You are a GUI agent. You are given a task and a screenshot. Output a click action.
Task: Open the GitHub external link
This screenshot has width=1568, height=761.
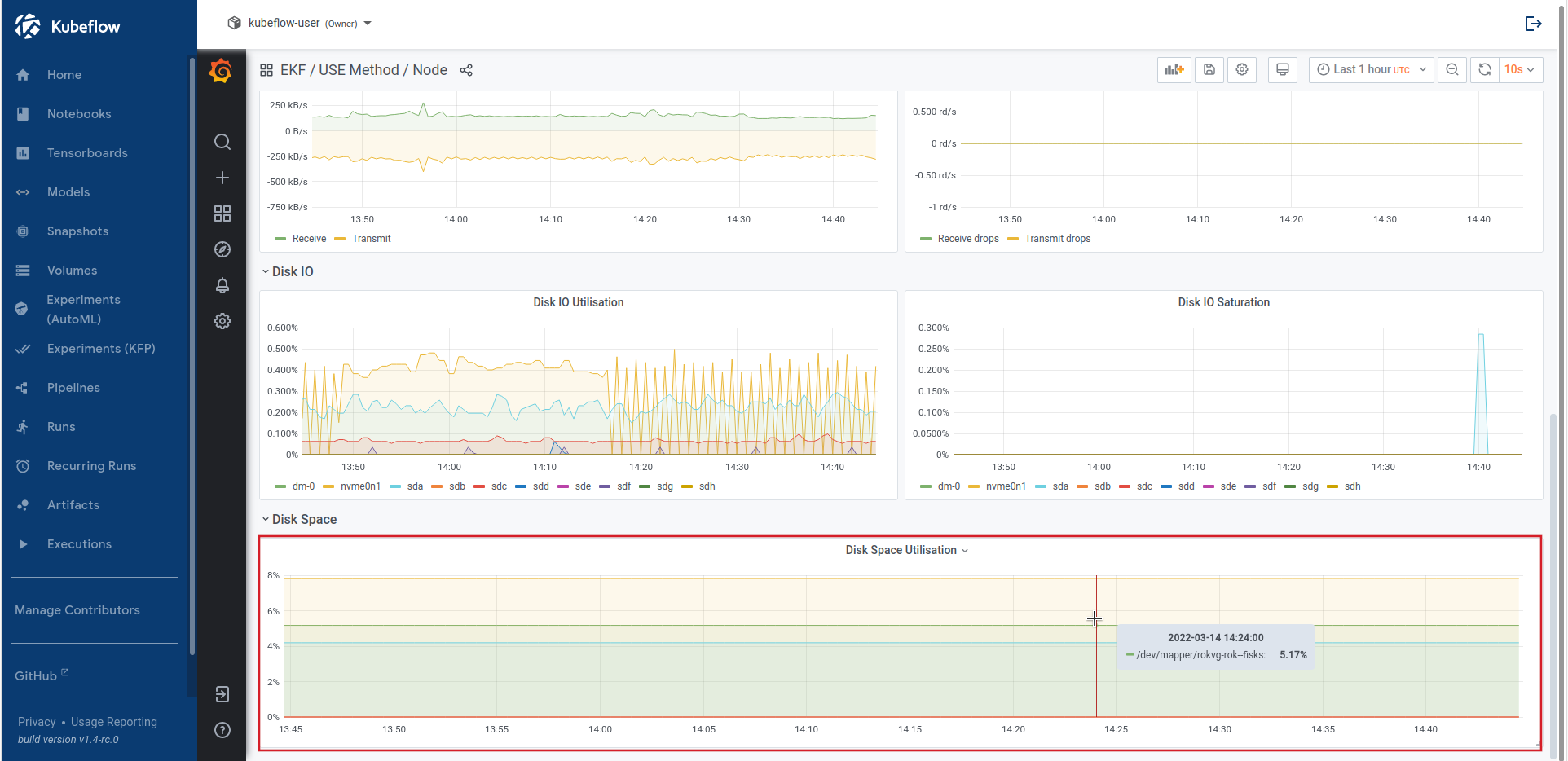[42, 675]
